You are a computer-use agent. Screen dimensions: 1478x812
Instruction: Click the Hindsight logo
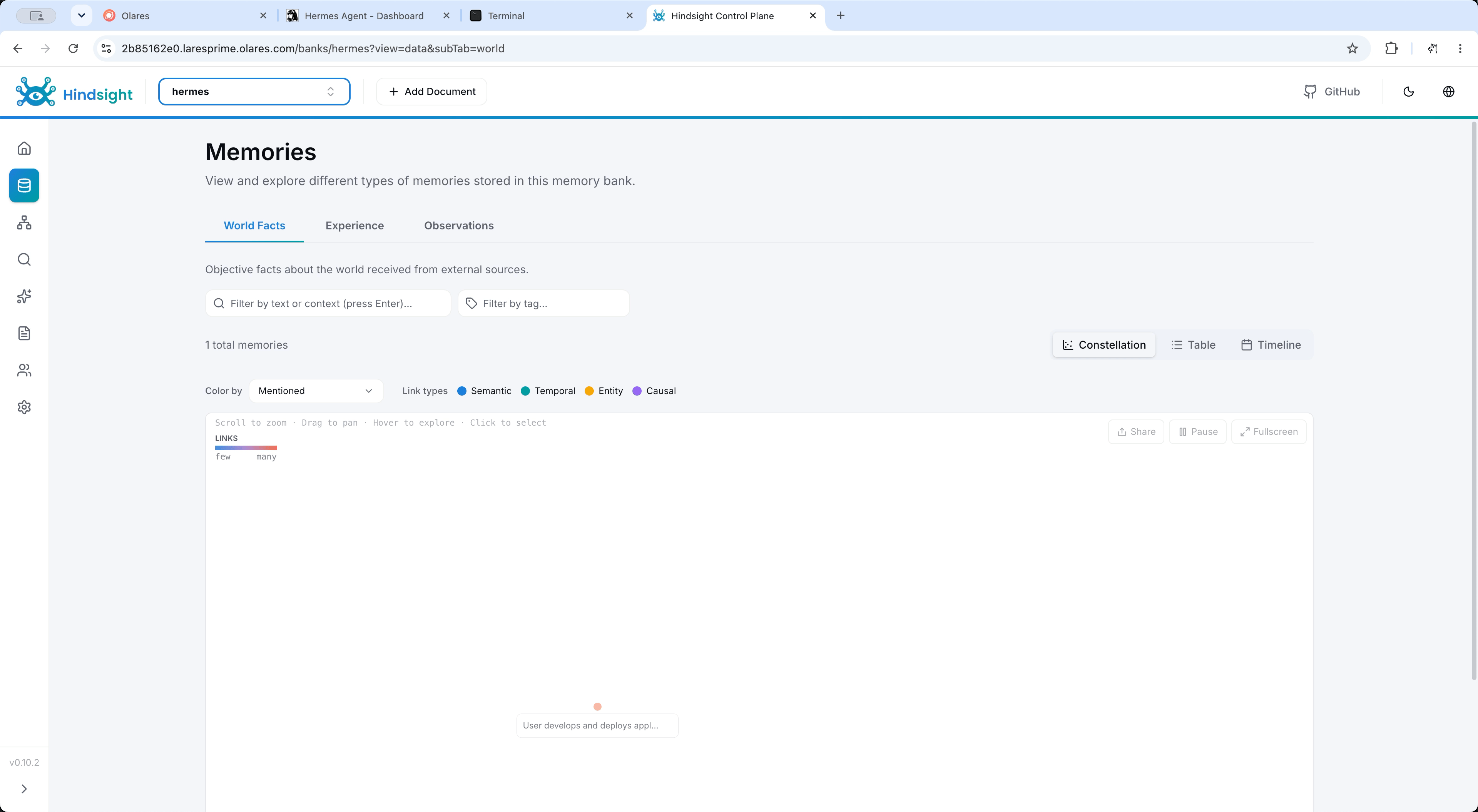pos(74,92)
